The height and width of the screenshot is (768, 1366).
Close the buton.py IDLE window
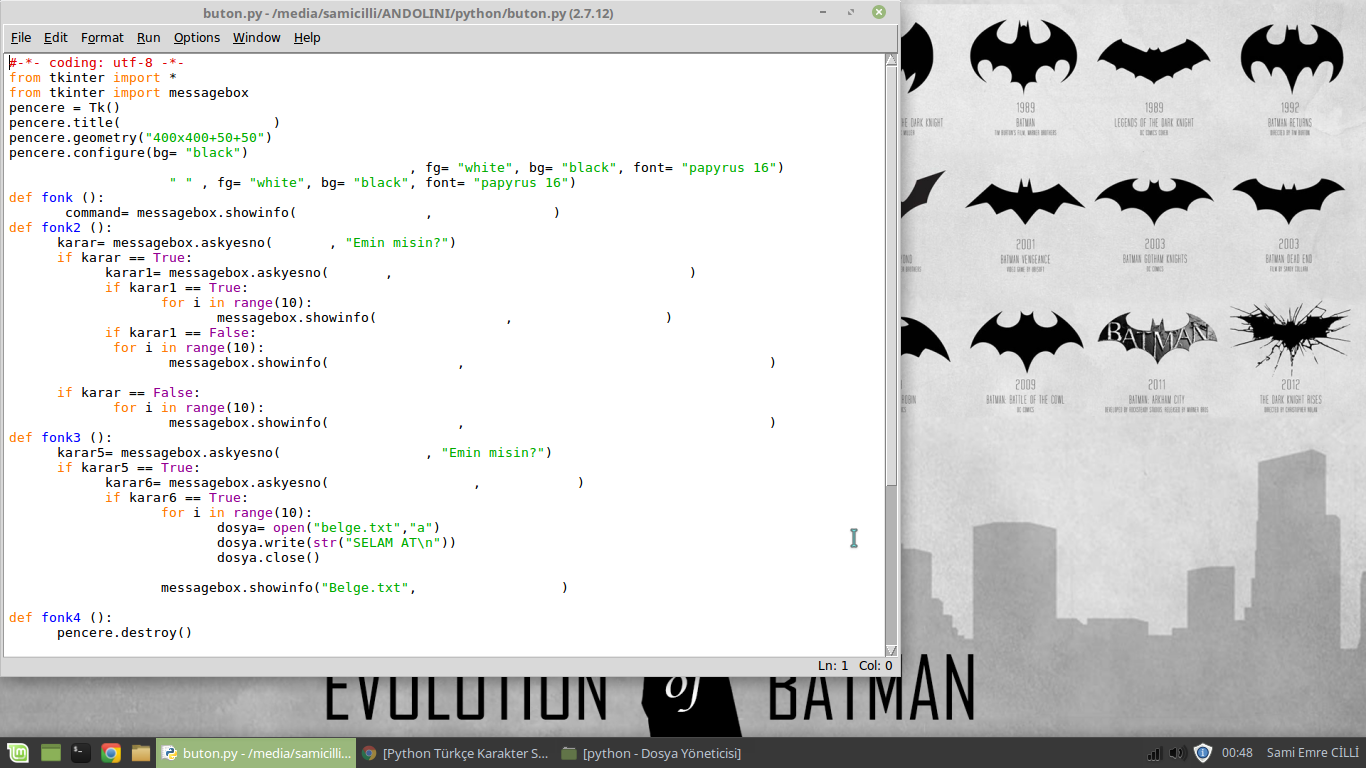[x=878, y=12]
